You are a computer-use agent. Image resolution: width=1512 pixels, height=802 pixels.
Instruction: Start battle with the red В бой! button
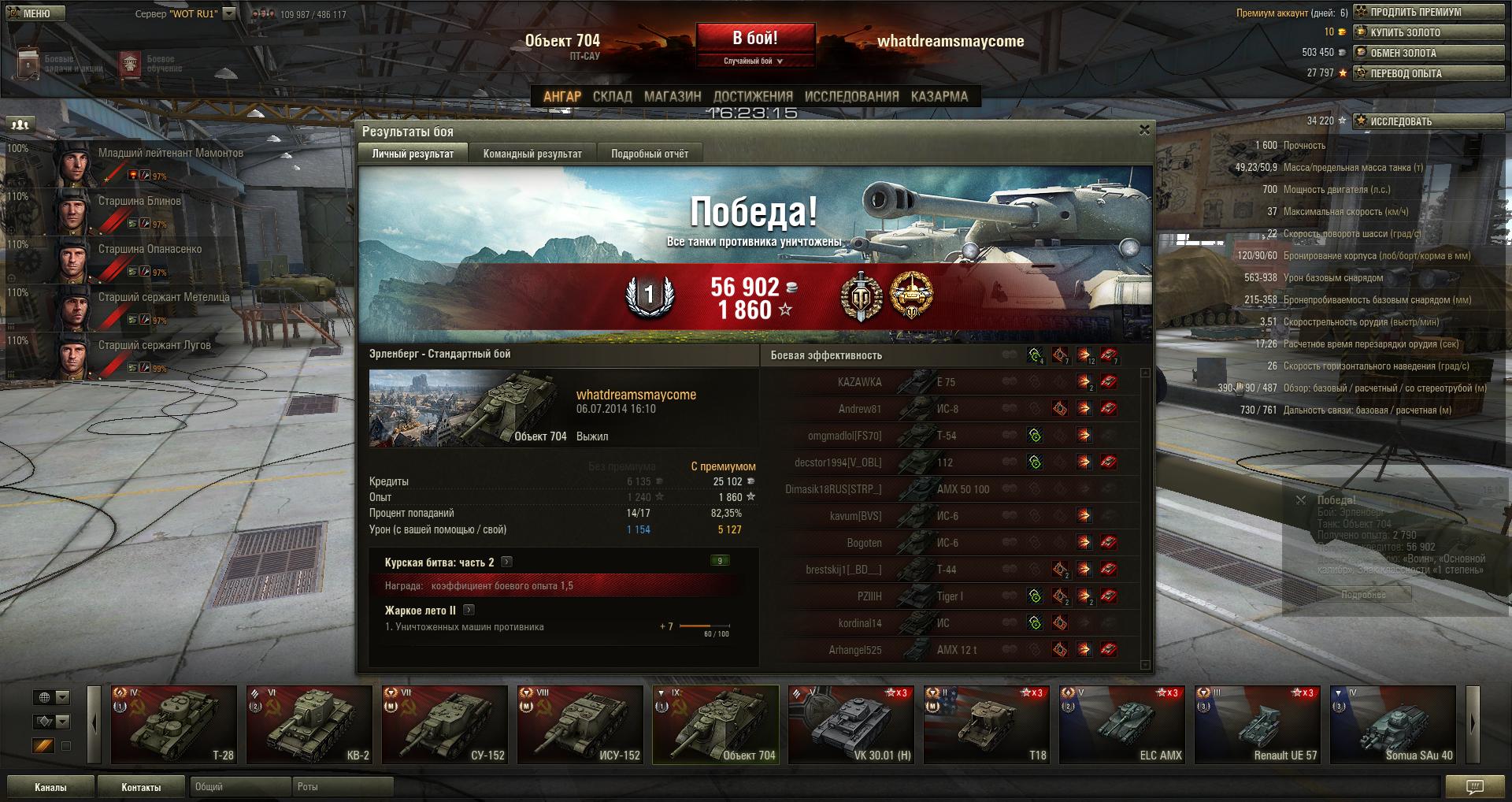[x=754, y=38]
